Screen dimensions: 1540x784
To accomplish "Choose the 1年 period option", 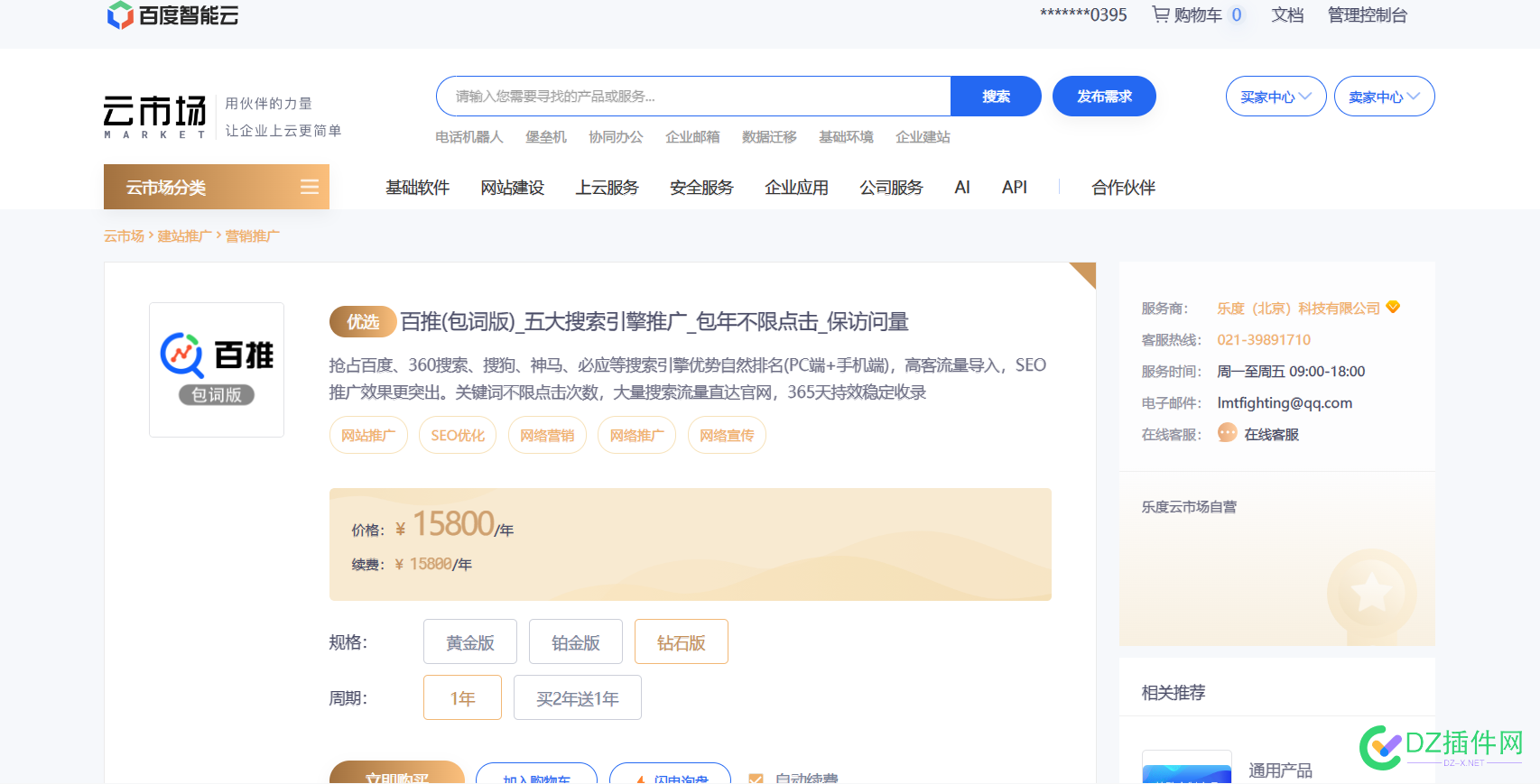I will (462, 697).
